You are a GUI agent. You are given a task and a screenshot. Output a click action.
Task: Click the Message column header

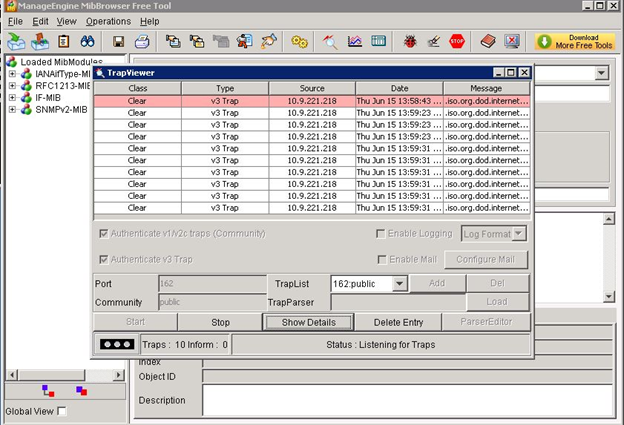tap(486, 88)
